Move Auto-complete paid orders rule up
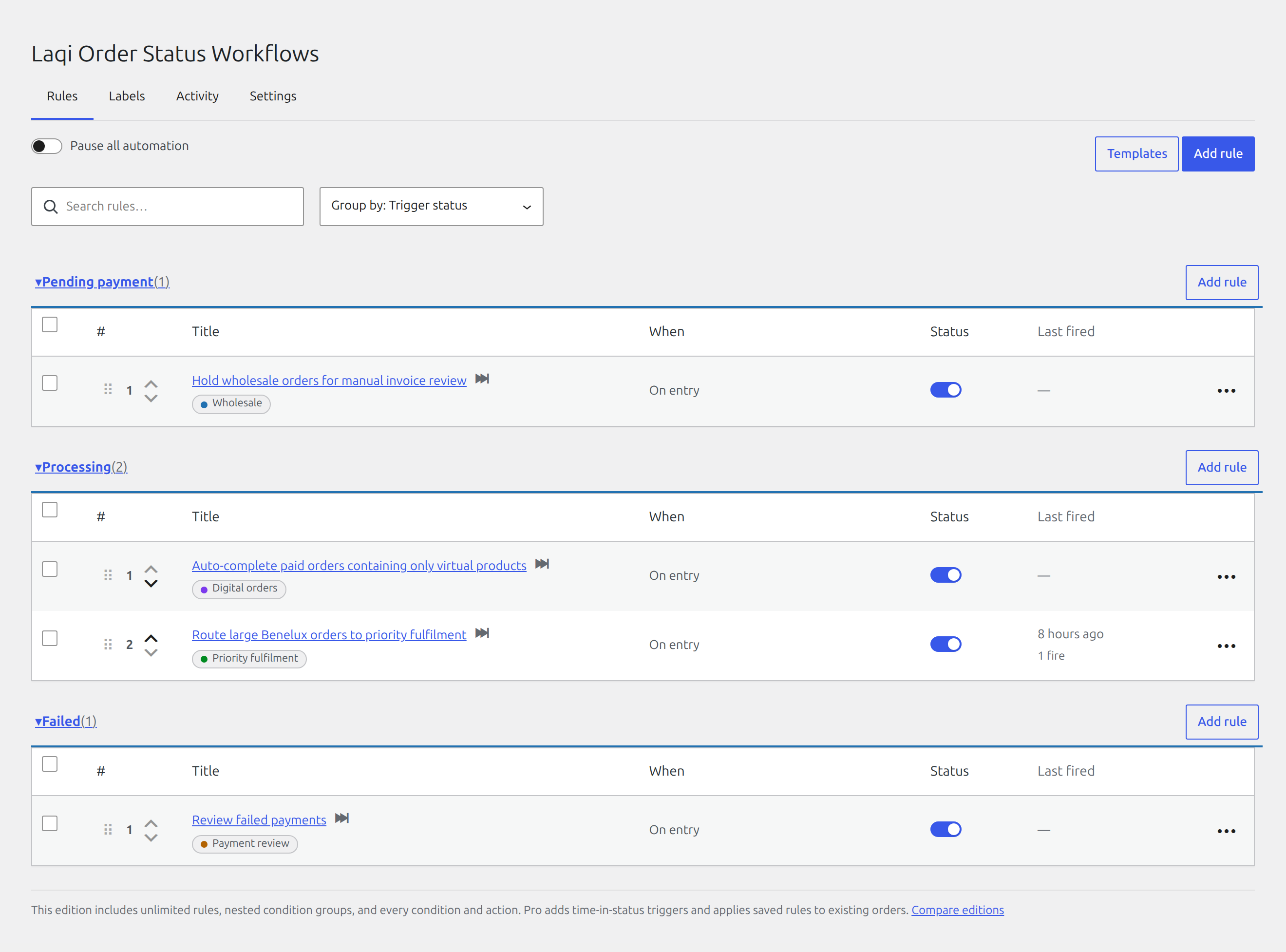Image resolution: width=1286 pixels, height=952 pixels. tap(151, 569)
